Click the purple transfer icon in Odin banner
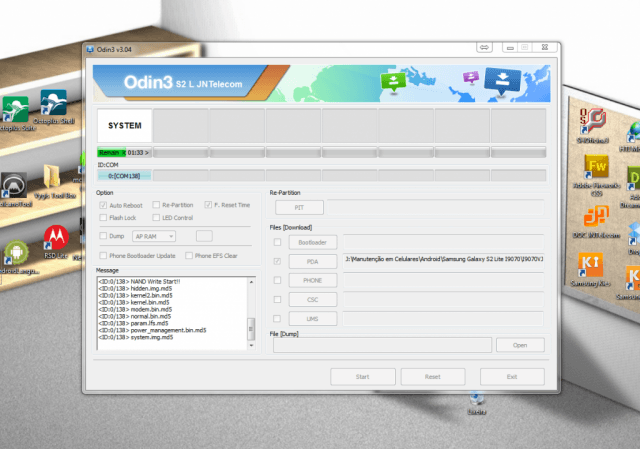 (471, 77)
